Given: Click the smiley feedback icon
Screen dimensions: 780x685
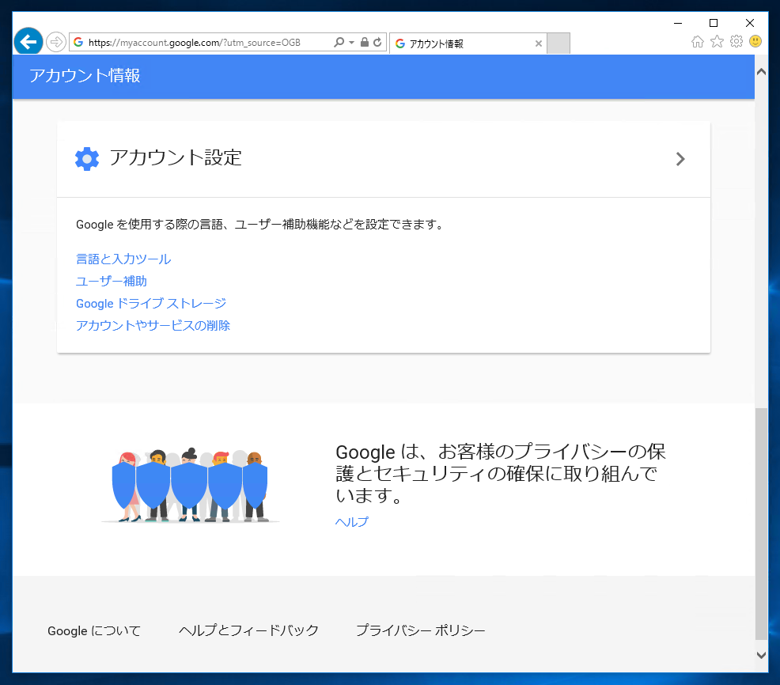Looking at the screenshot, I should (x=755, y=41).
